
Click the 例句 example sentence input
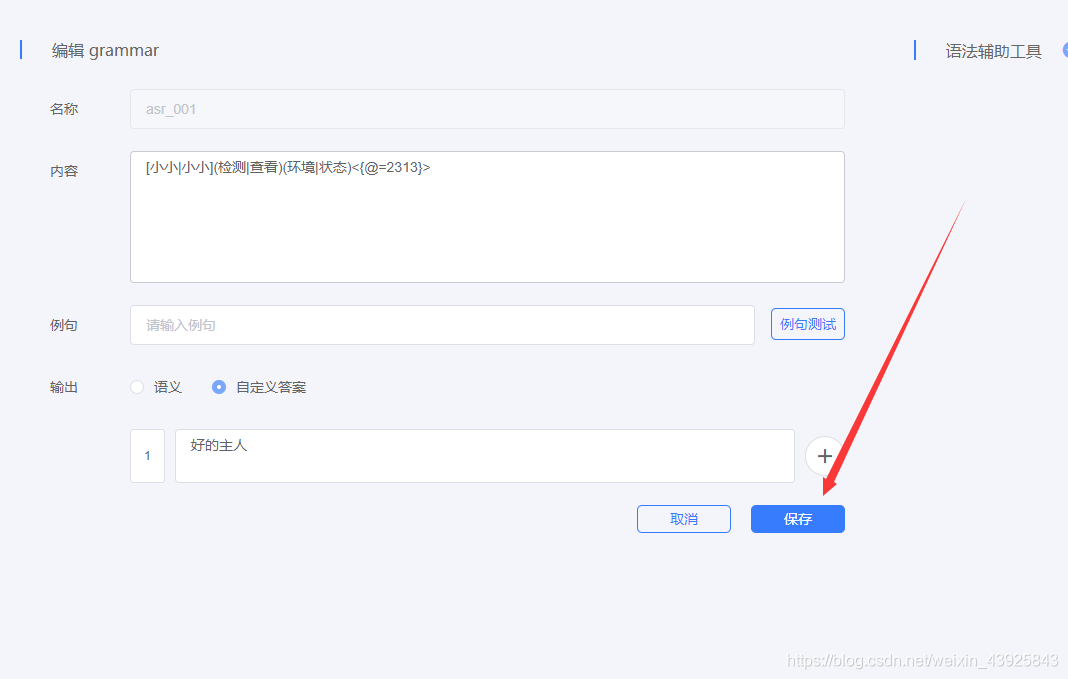pos(442,325)
